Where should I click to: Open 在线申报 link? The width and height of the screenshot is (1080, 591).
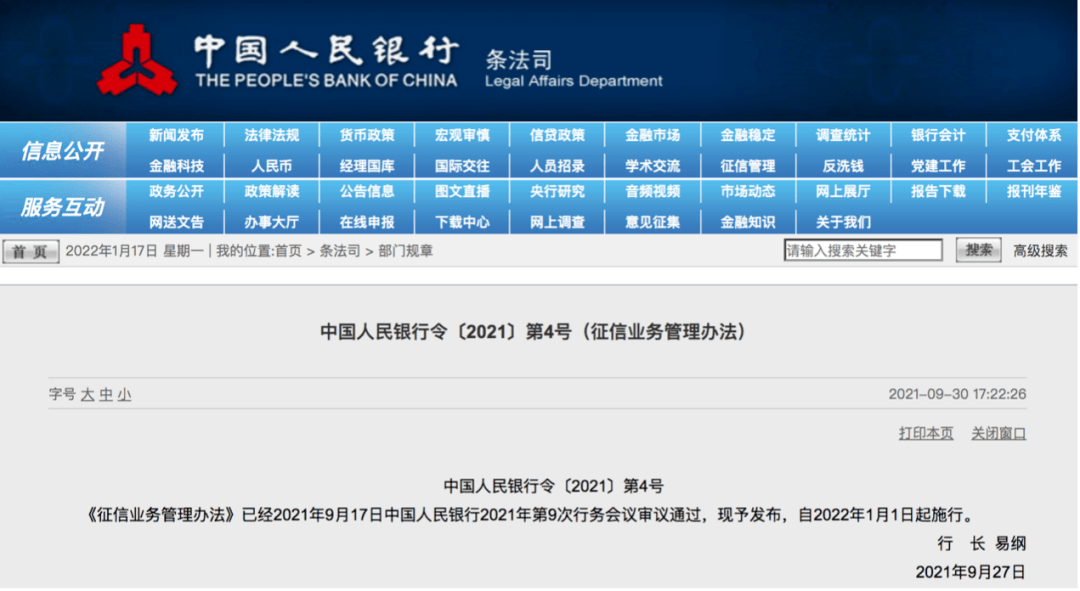pyautogui.click(x=367, y=222)
